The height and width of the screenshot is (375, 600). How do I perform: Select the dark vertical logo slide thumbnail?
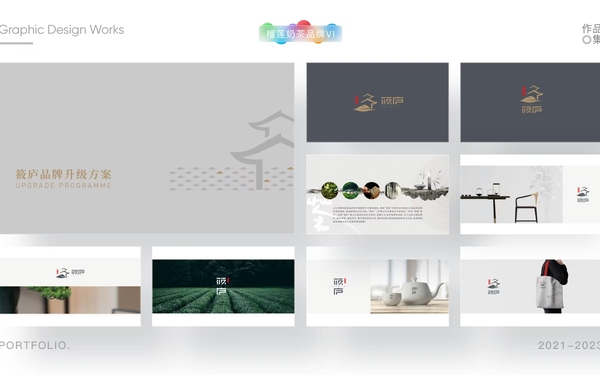click(x=530, y=102)
